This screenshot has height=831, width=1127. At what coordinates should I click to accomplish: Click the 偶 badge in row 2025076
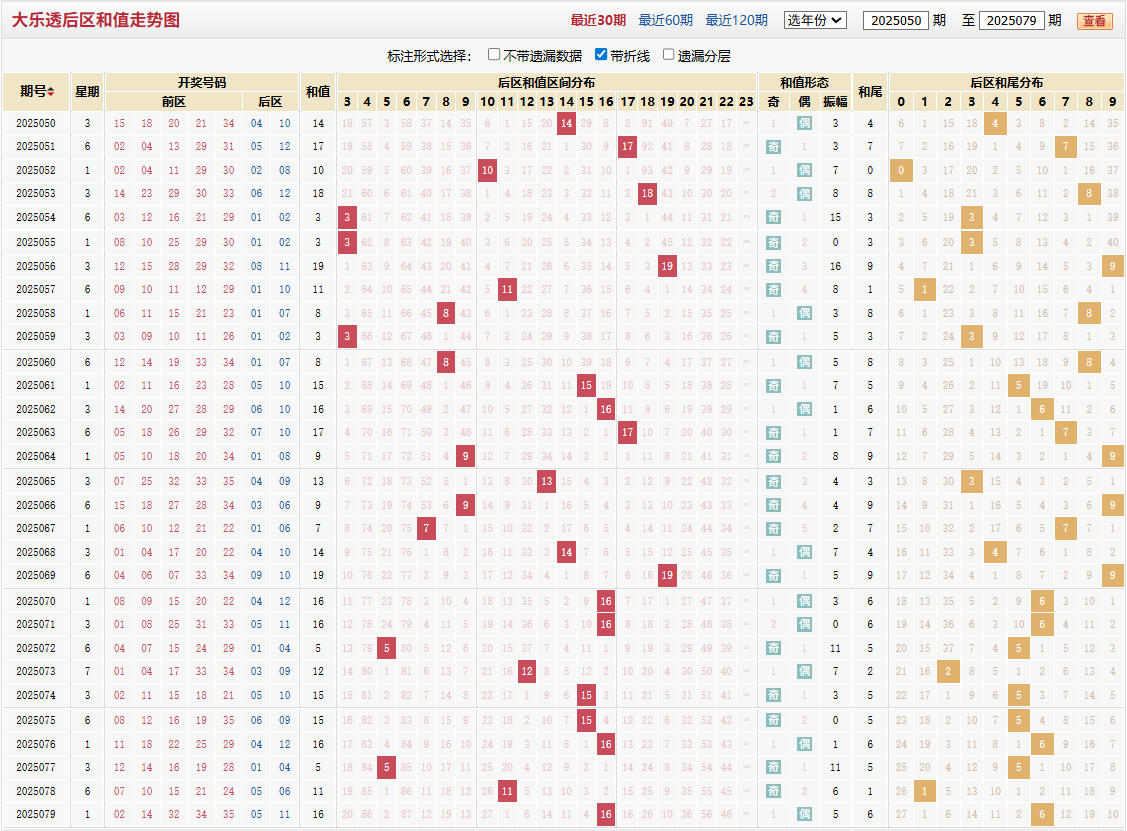tap(804, 745)
